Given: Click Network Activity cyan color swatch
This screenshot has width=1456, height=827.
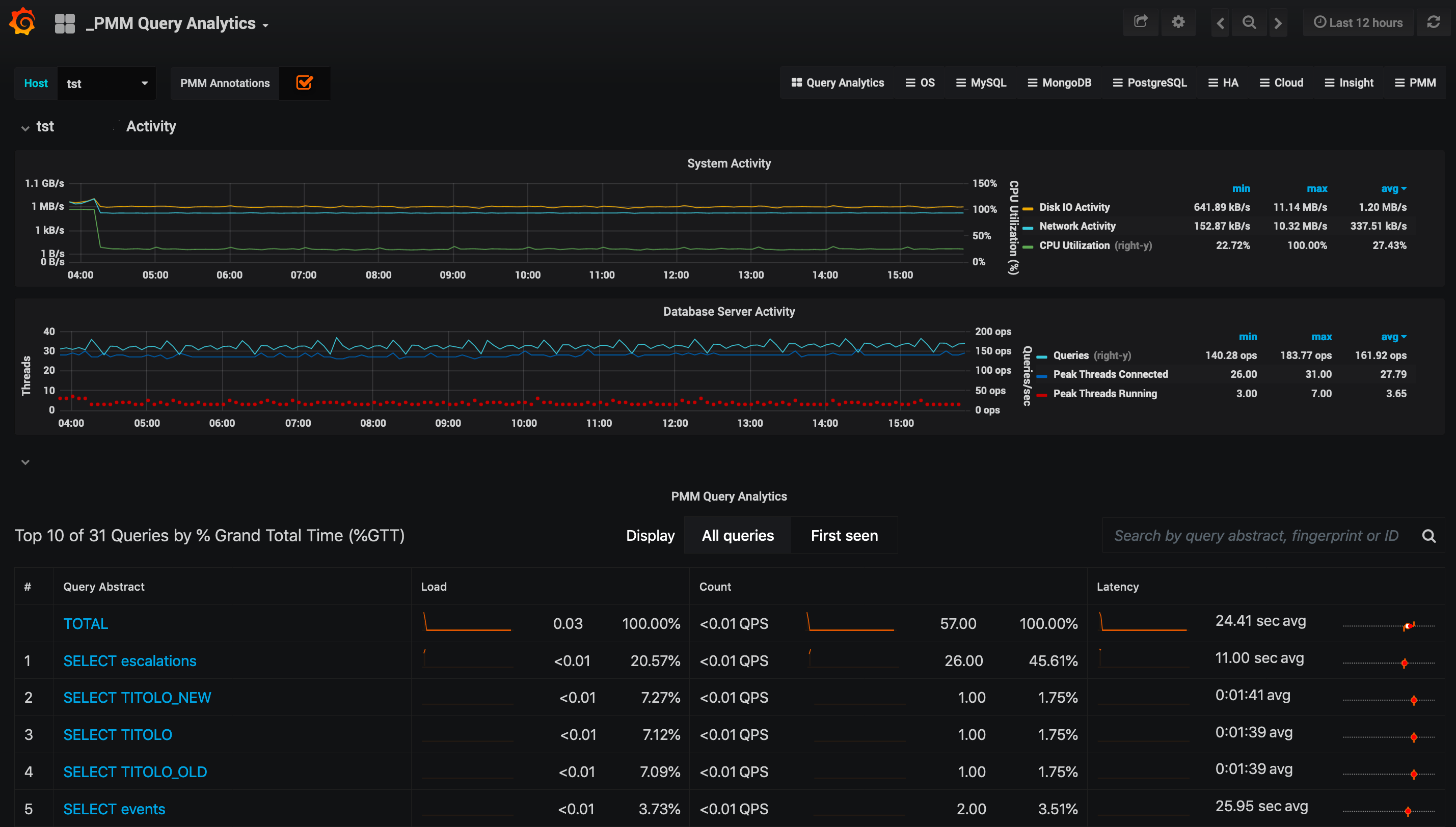Looking at the screenshot, I should pyautogui.click(x=1028, y=228).
